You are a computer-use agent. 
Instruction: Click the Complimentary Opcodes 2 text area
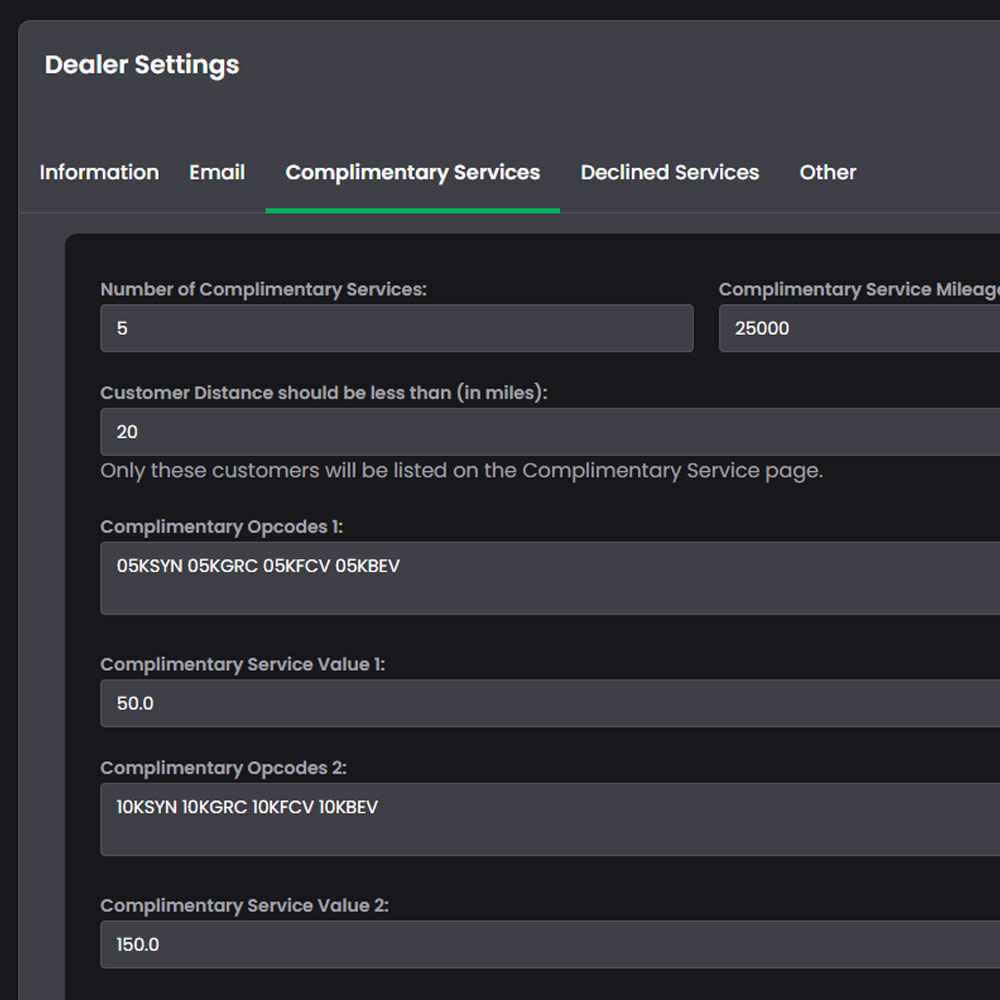pyautogui.click(x=550, y=820)
